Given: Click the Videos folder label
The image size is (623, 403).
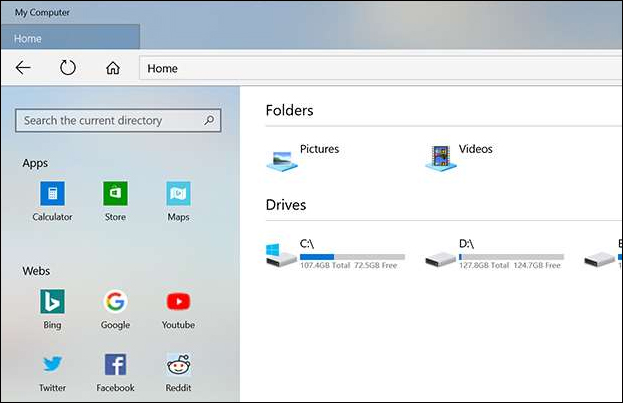Looking at the screenshot, I should [476, 149].
